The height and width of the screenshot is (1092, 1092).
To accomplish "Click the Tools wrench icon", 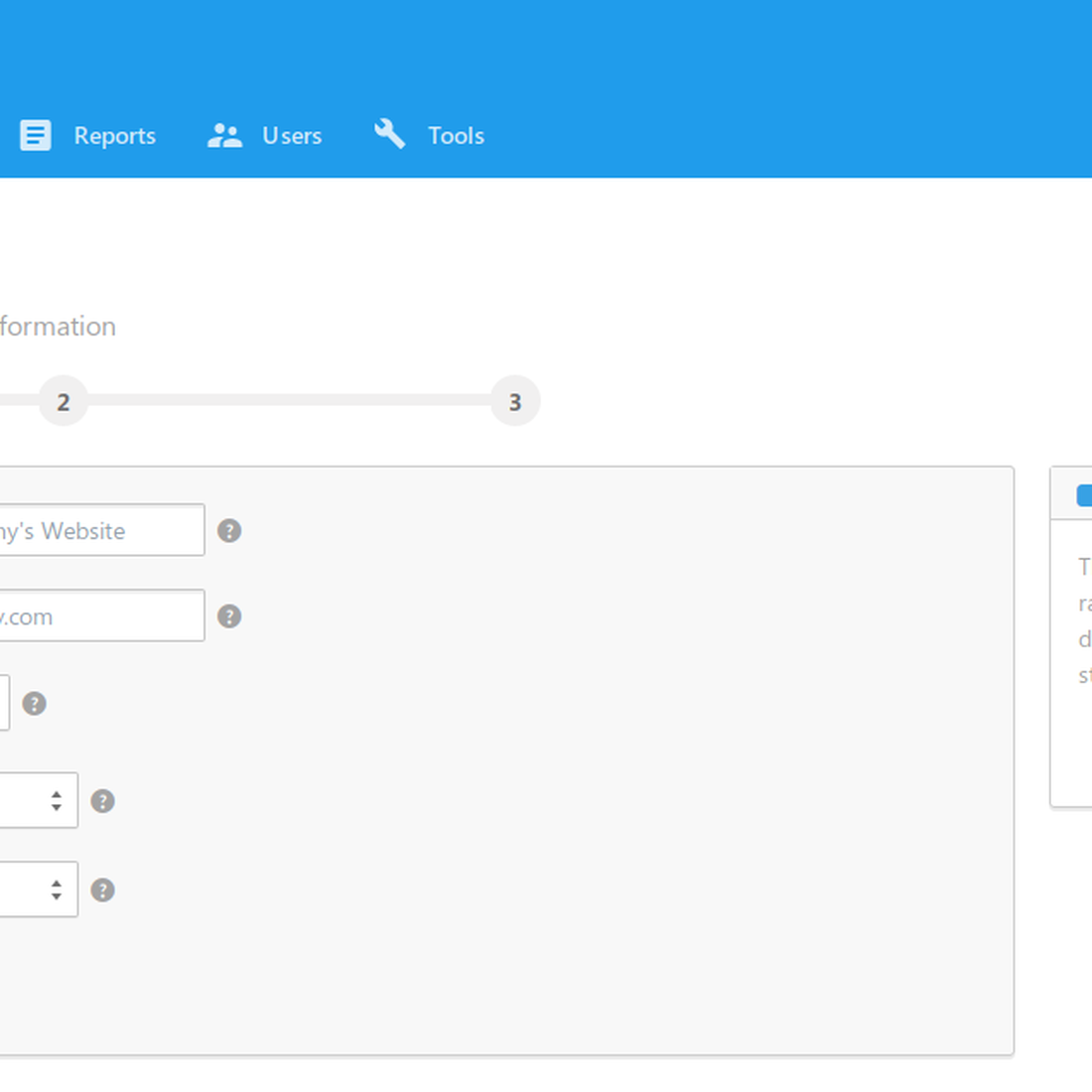I will coord(389,134).
